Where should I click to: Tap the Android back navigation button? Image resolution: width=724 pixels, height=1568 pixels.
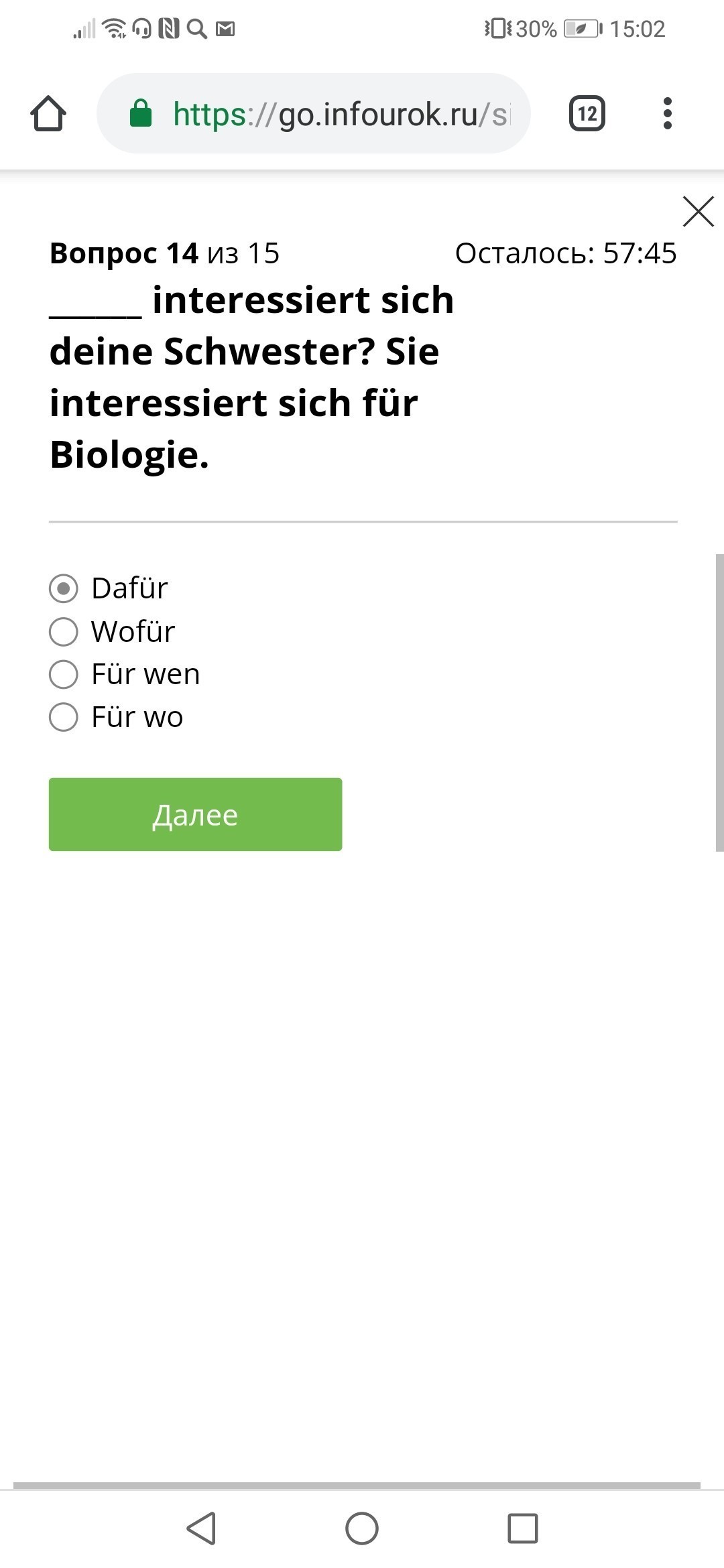click(201, 1528)
